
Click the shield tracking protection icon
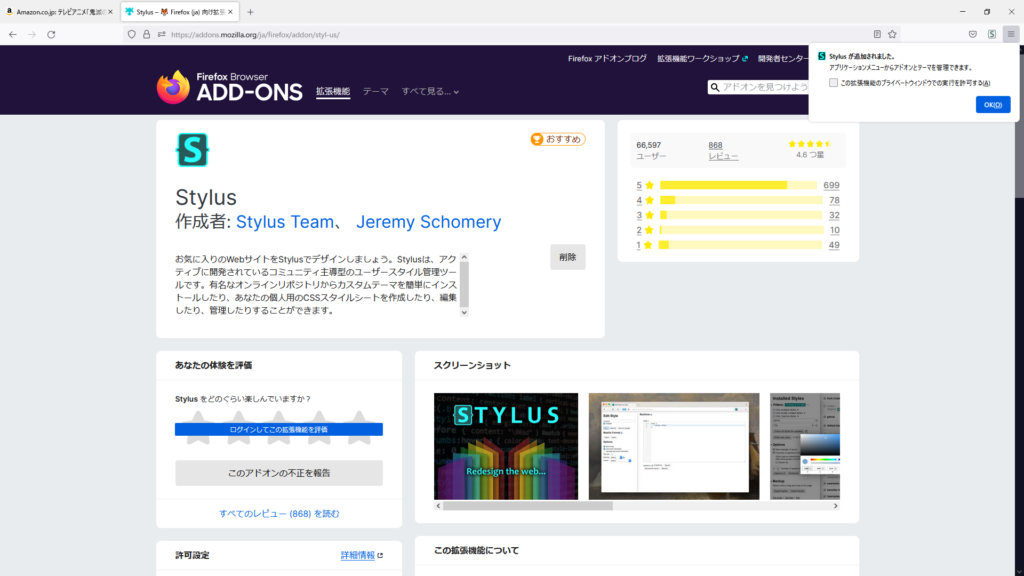pyautogui.click(x=131, y=34)
